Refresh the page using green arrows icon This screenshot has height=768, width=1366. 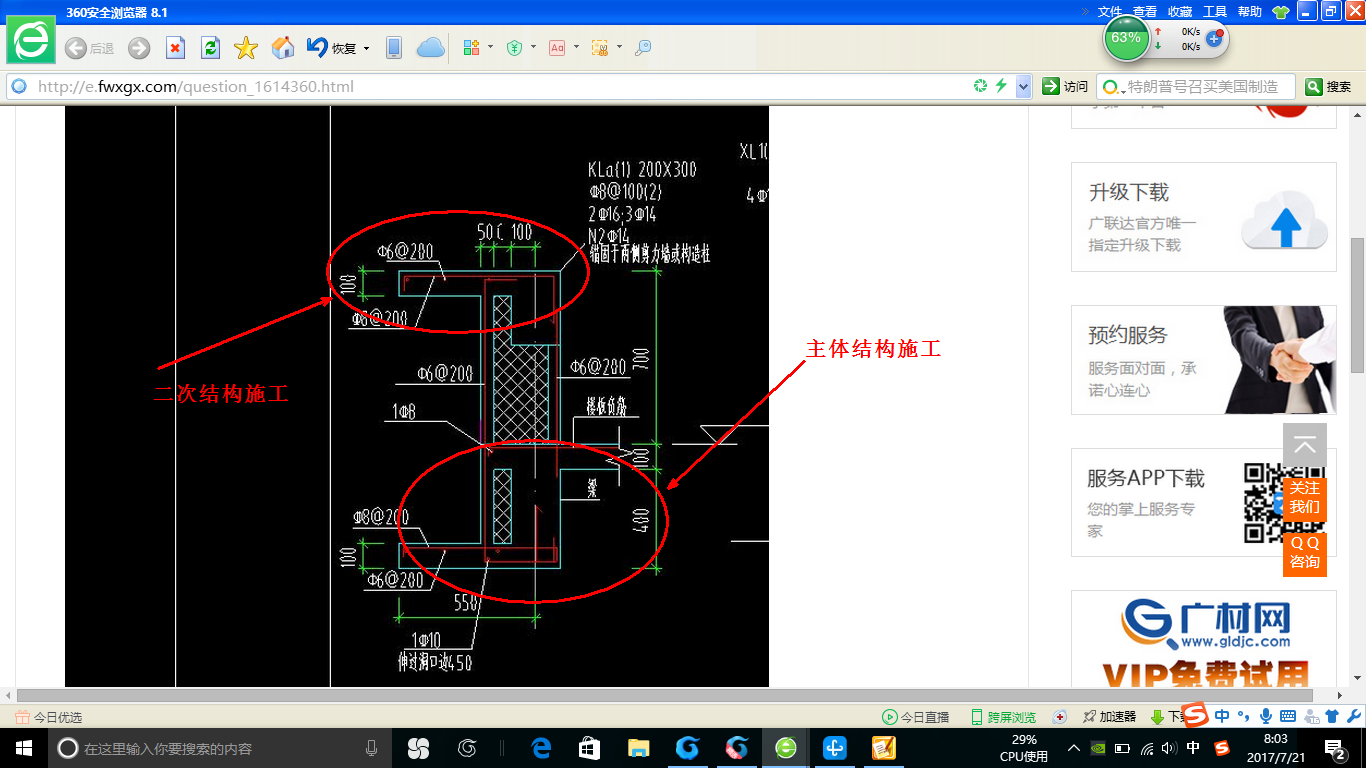coord(210,48)
